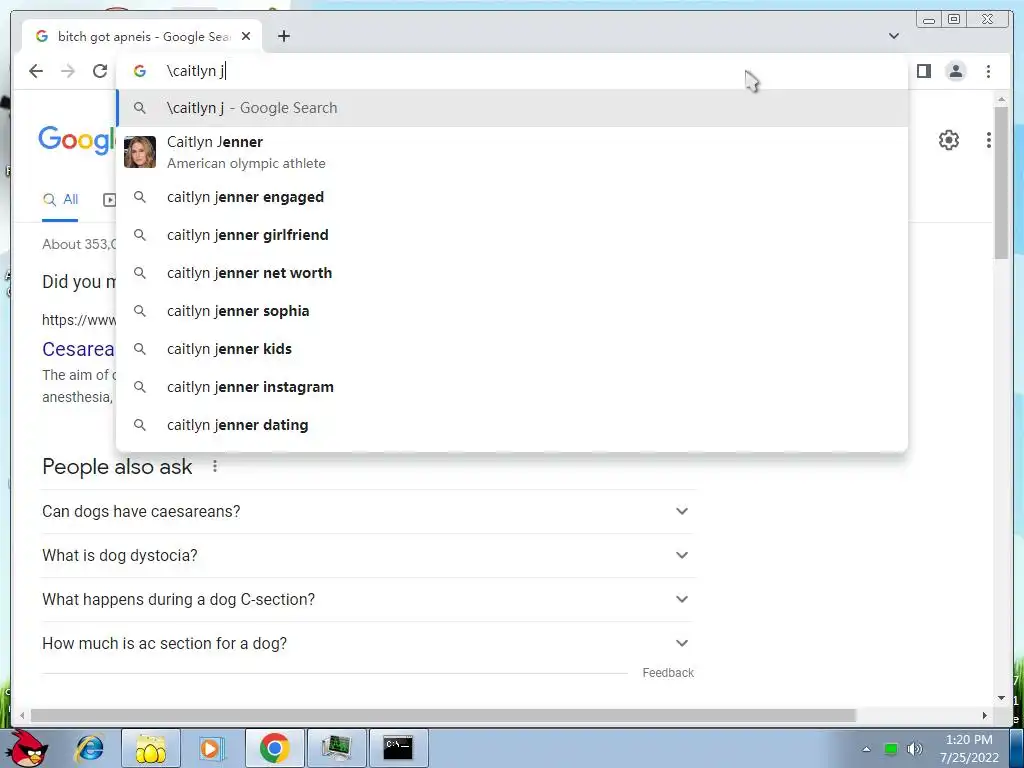Choose Caitlyn Jenner American olympic athlete suggestion
1024x768 pixels.
pos(512,152)
